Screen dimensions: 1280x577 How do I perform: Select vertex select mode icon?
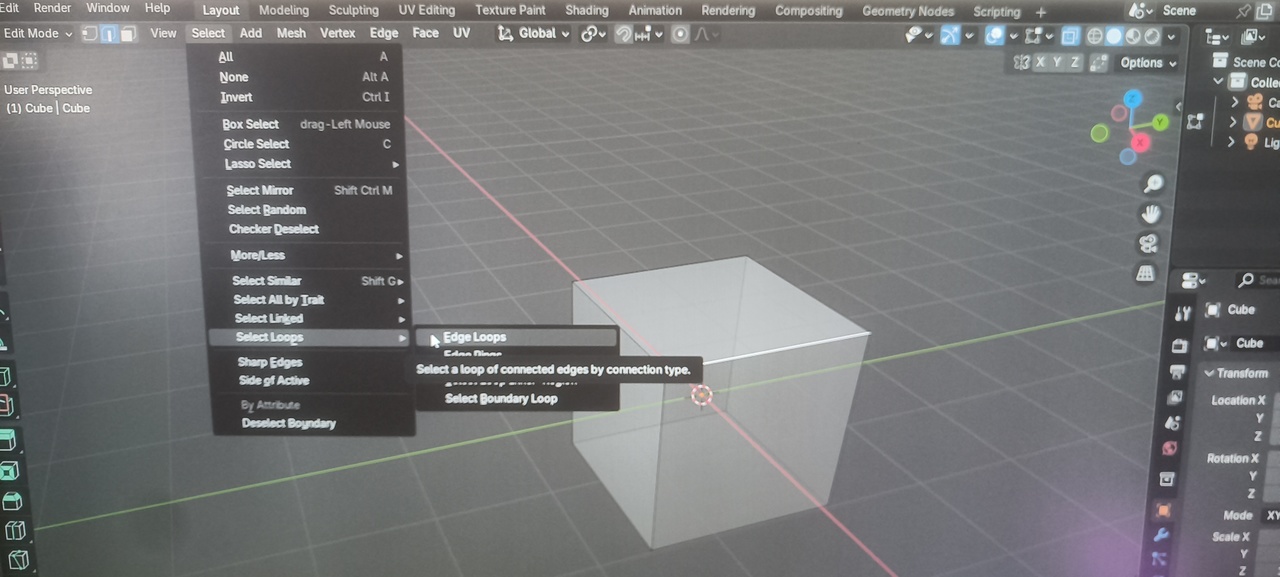tap(90, 34)
